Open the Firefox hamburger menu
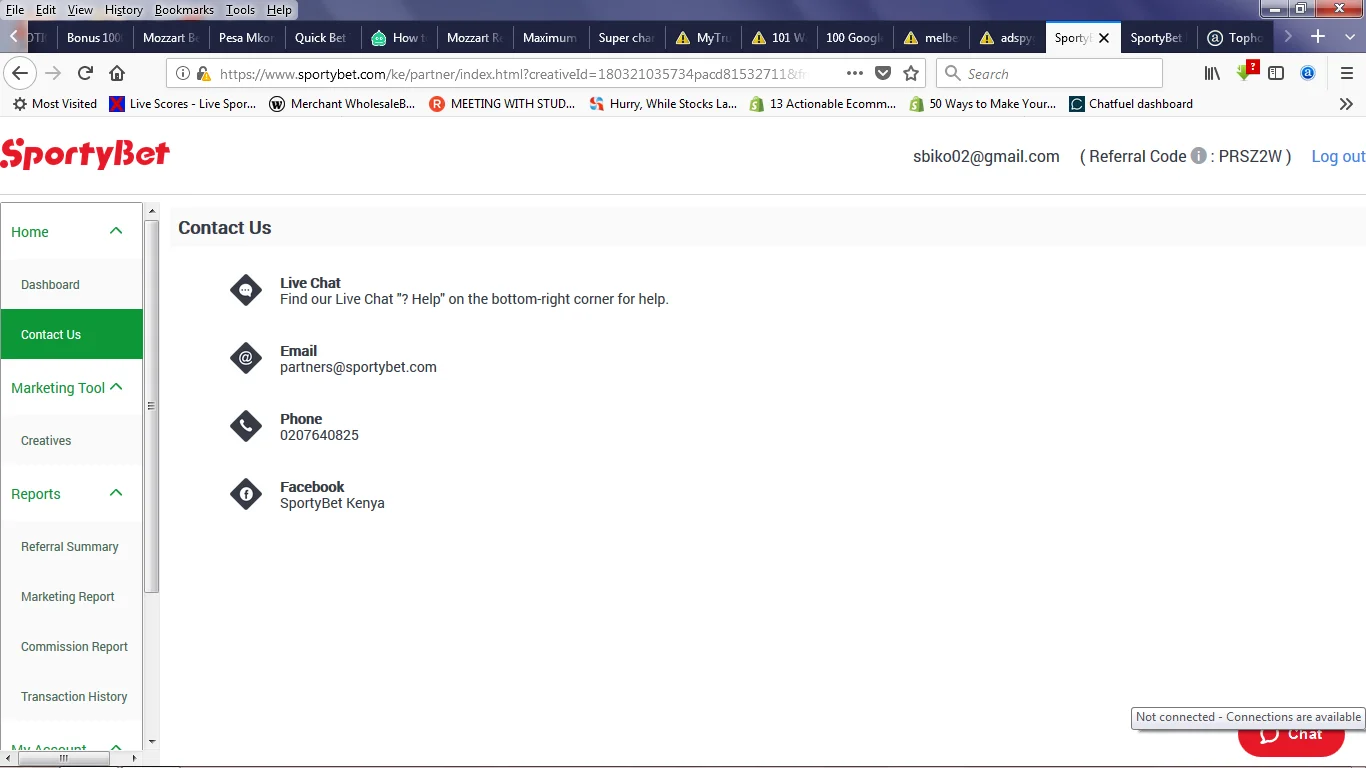1366x768 pixels. point(1346,73)
